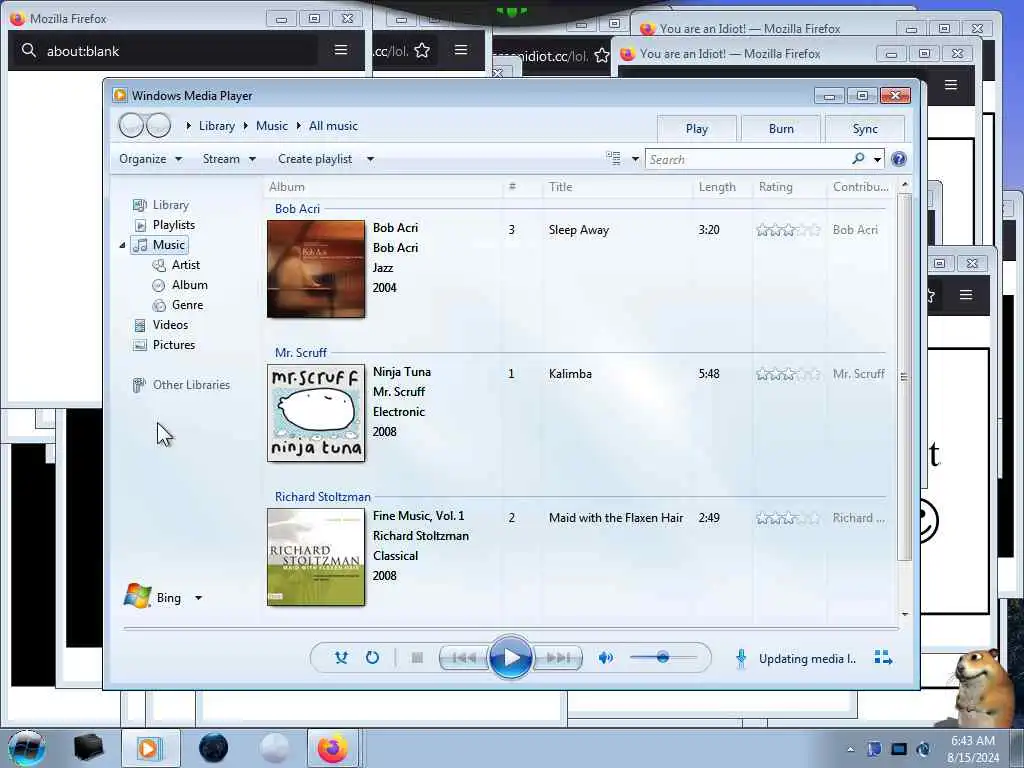Viewport: 1024px width, 768px height.
Task: Skip to previous track button
Action: [x=464, y=658]
